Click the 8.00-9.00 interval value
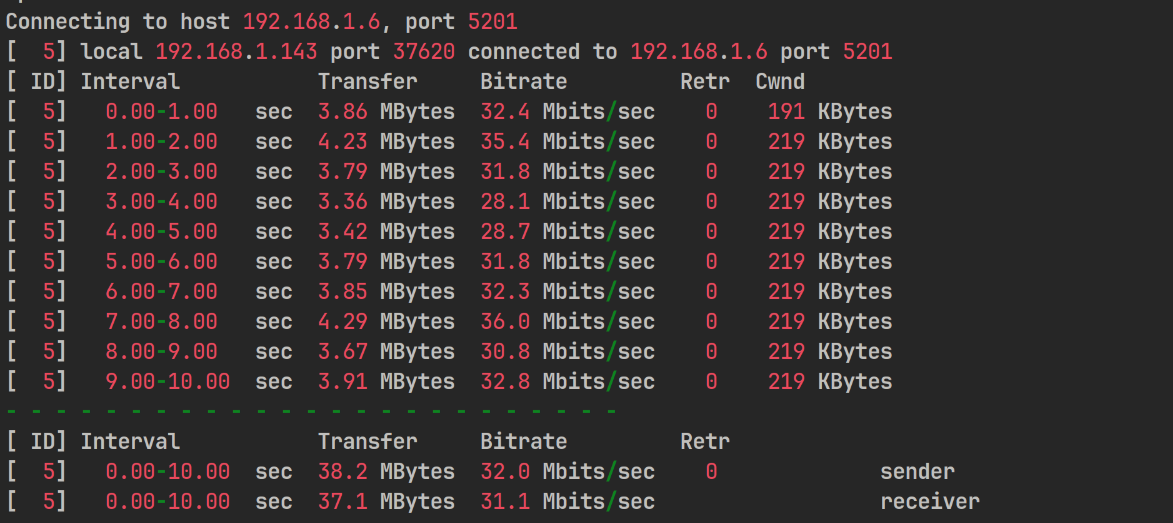 coord(162,351)
